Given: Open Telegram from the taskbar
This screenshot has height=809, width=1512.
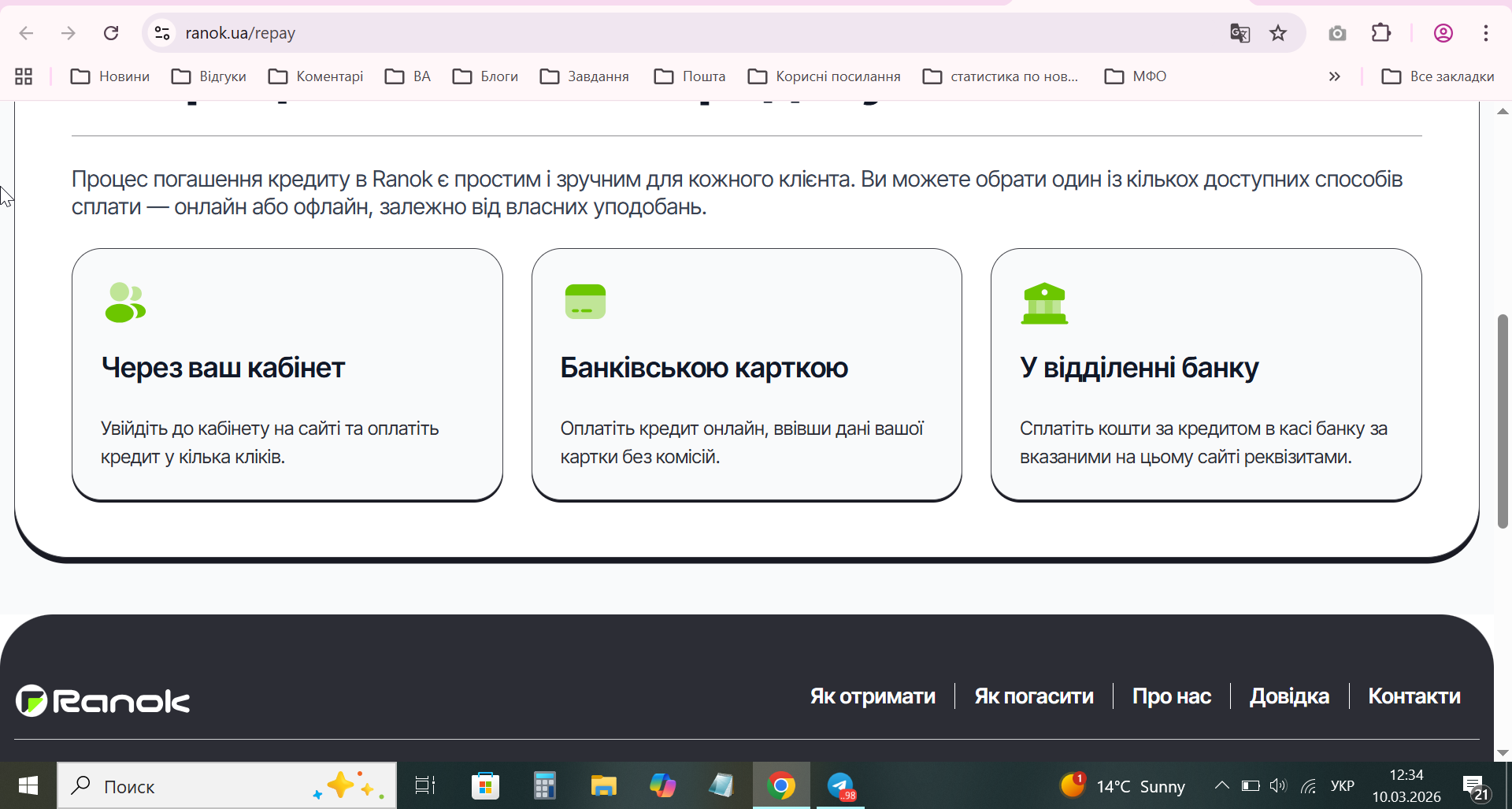Looking at the screenshot, I should [840, 785].
